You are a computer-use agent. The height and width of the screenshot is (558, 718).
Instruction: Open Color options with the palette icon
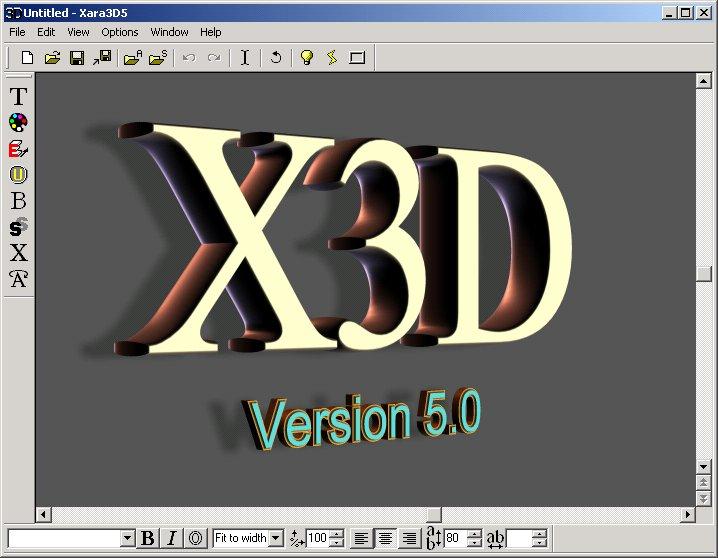tap(18, 123)
